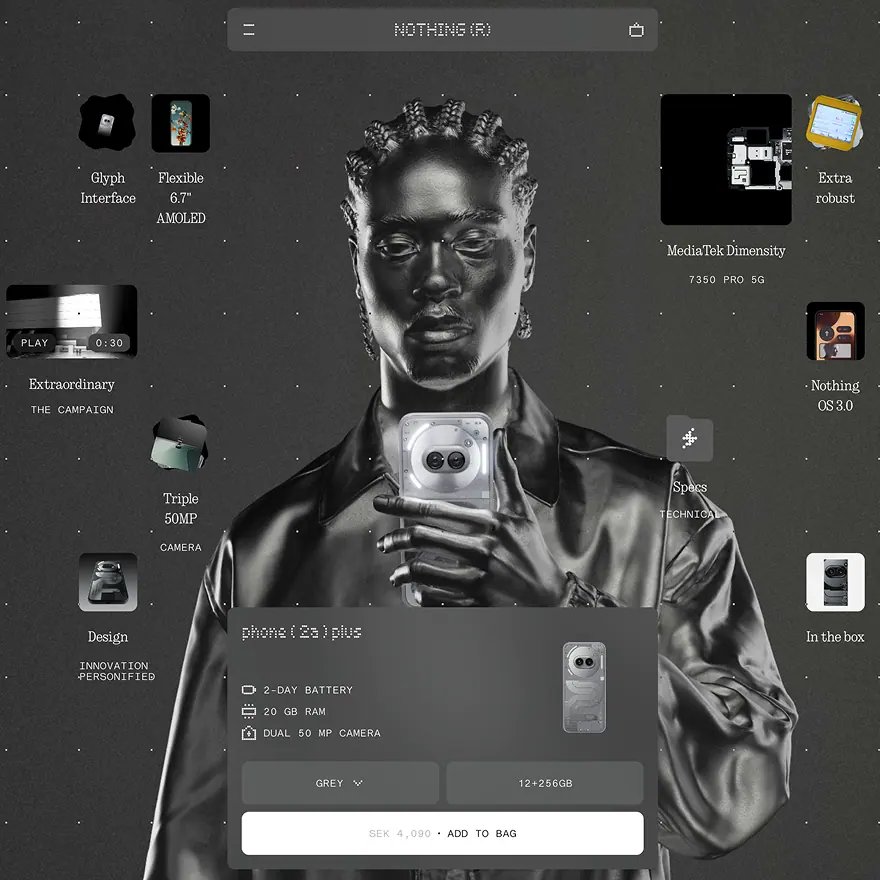Viewport: 880px width, 880px height.
Task: Click the '20 GB RAM' text
Action: point(295,712)
